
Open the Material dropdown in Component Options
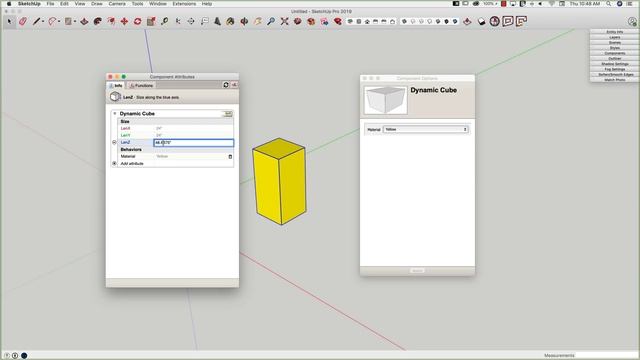point(426,129)
